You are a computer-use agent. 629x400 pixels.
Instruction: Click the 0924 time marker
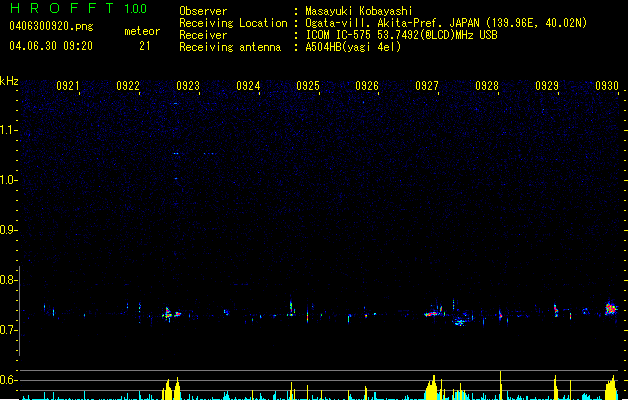(248, 86)
